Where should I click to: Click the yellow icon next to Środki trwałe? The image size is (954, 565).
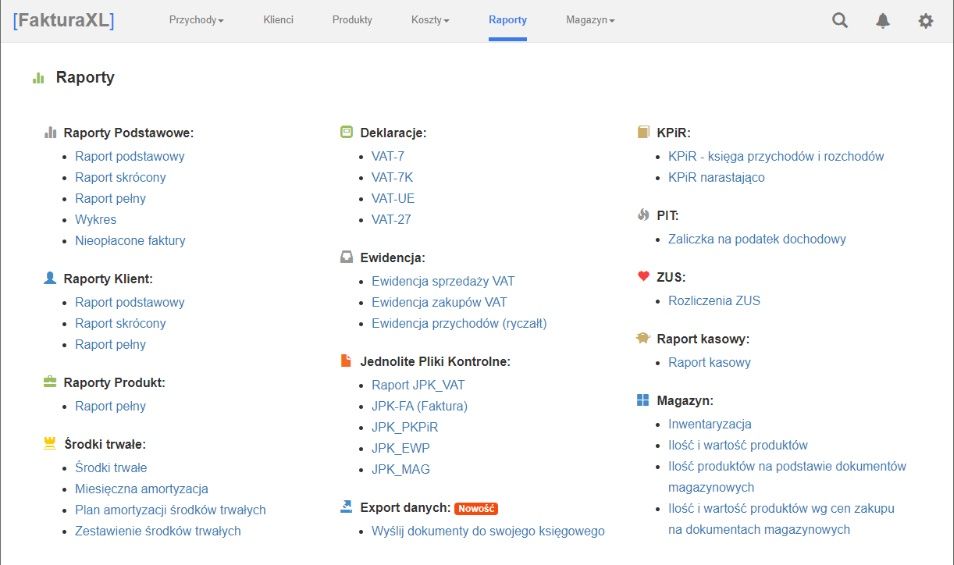click(x=50, y=443)
